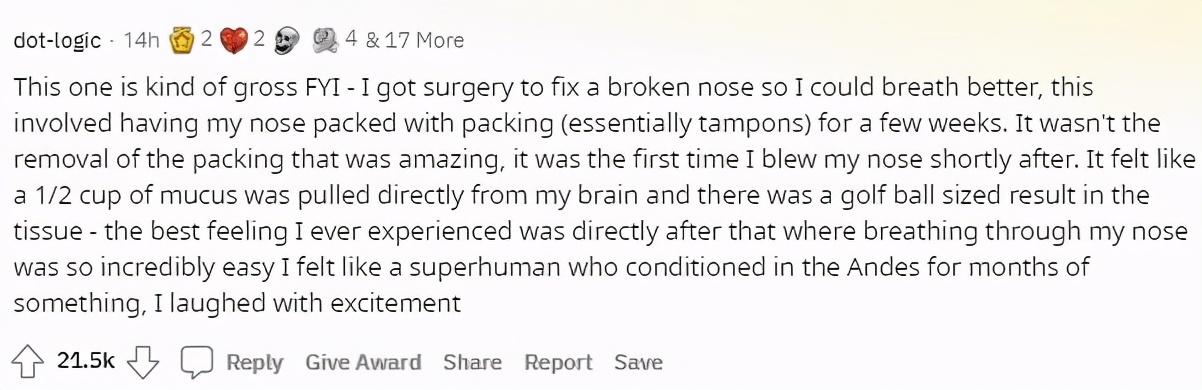Upvote the comment by dot-logic
Image resolution: width=1202 pixels, height=390 pixels.
(x=29, y=361)
